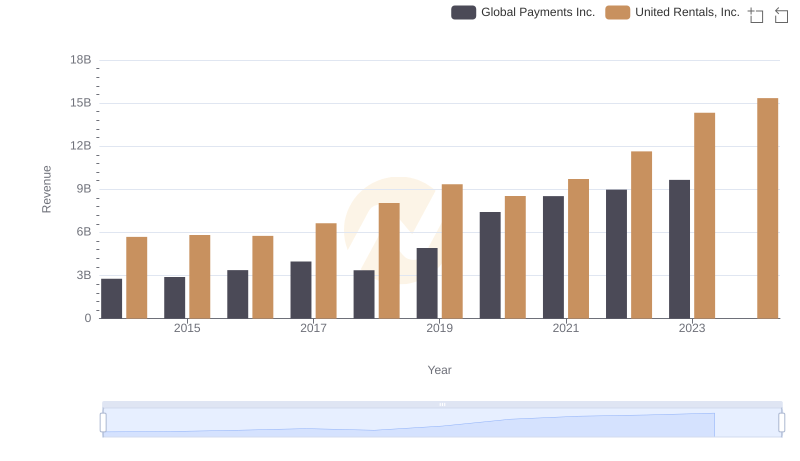Click the Year axis title
800x461 pixels.
[x=439, y=370]
